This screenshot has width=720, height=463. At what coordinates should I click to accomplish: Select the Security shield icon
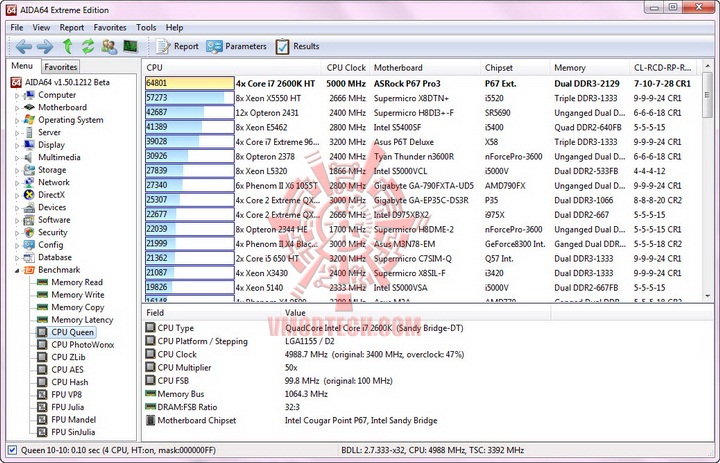pyautogui.click(x=29, y=232)
